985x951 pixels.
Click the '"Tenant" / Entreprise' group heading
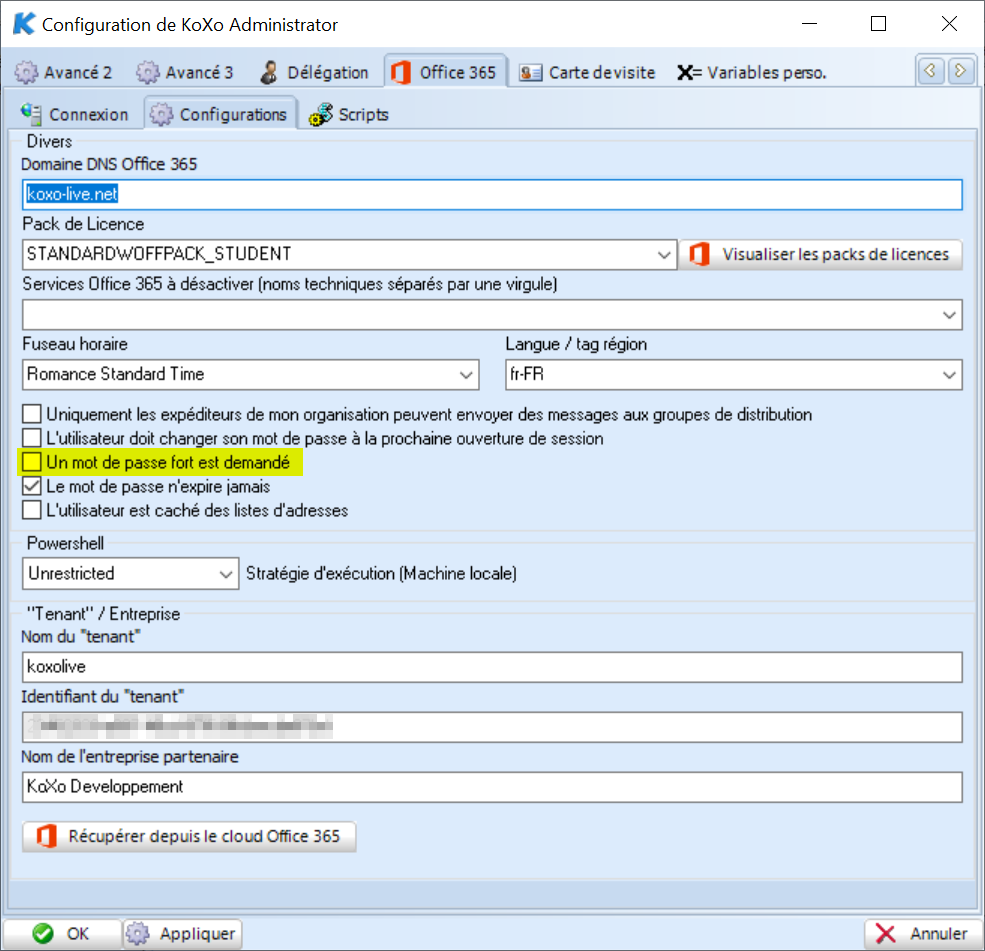(103, 614)
